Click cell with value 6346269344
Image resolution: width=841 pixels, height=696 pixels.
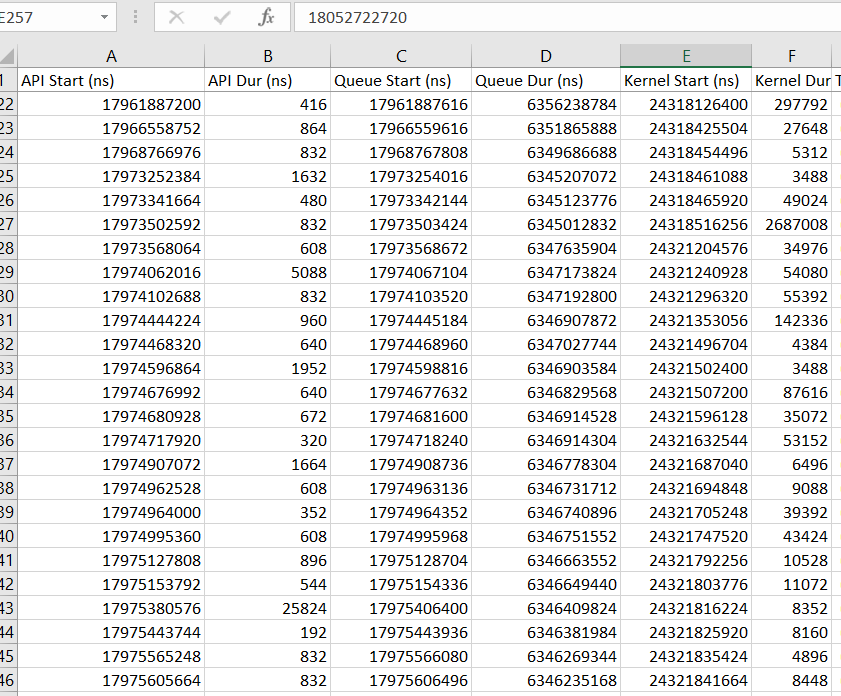pyautogui.click(x=546, y=656)
